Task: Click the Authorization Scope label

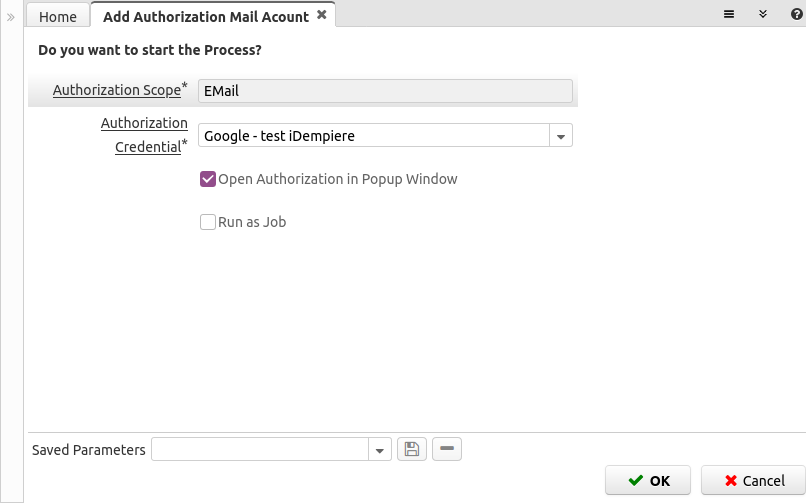Action: pos(116,90)
